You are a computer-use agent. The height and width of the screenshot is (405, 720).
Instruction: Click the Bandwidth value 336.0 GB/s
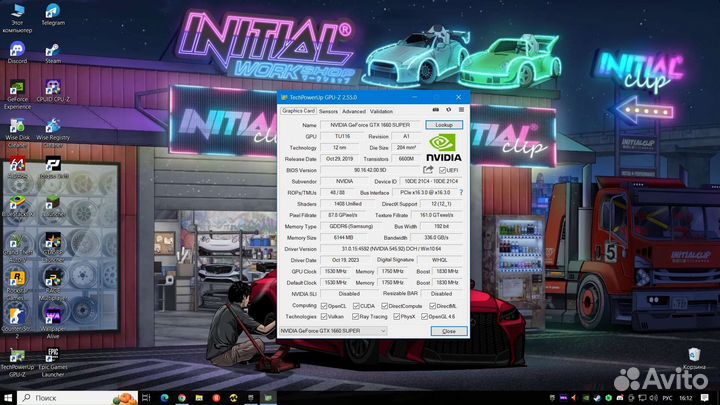[437, 238]
